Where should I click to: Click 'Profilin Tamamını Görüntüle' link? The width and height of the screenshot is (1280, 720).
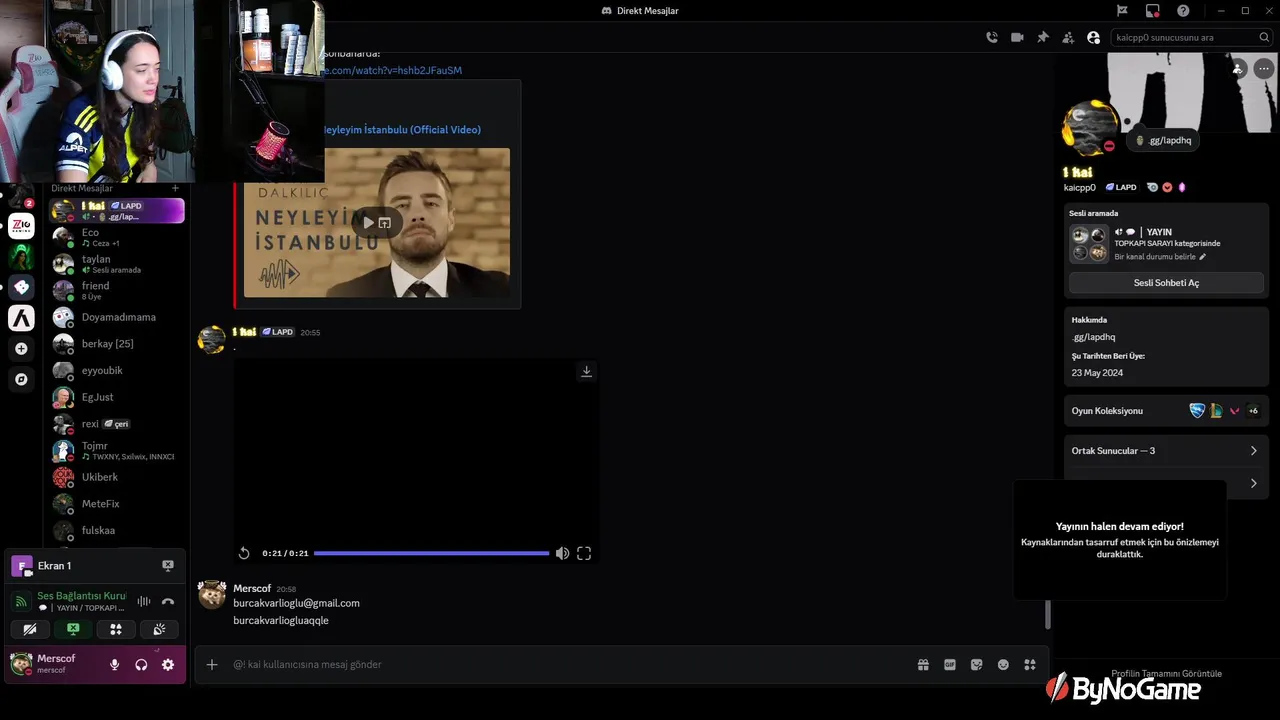pyautogui.click(x=1166, y=673)
